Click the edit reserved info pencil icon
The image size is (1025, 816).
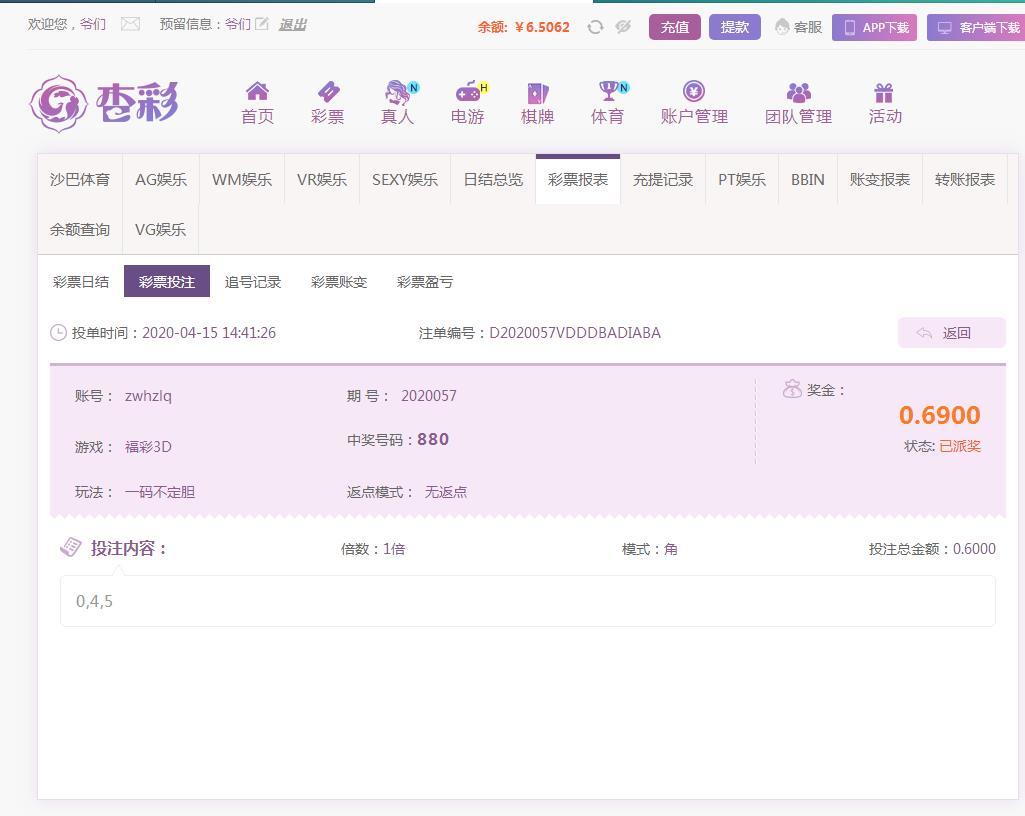262,24
